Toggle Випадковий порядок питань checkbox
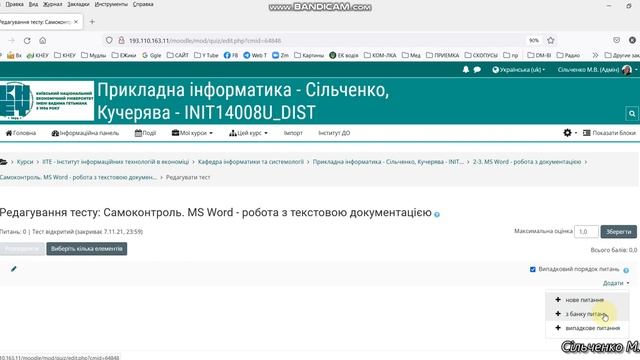Viewport: 640px width, 360px height. click(533, 269)
